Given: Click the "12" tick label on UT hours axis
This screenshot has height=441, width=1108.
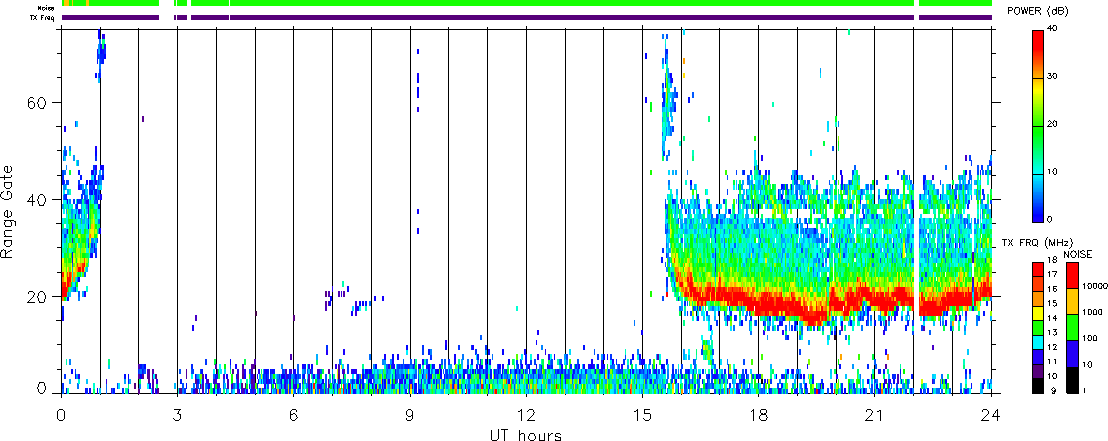Looking at the screenshot, I should pos(526,415).
